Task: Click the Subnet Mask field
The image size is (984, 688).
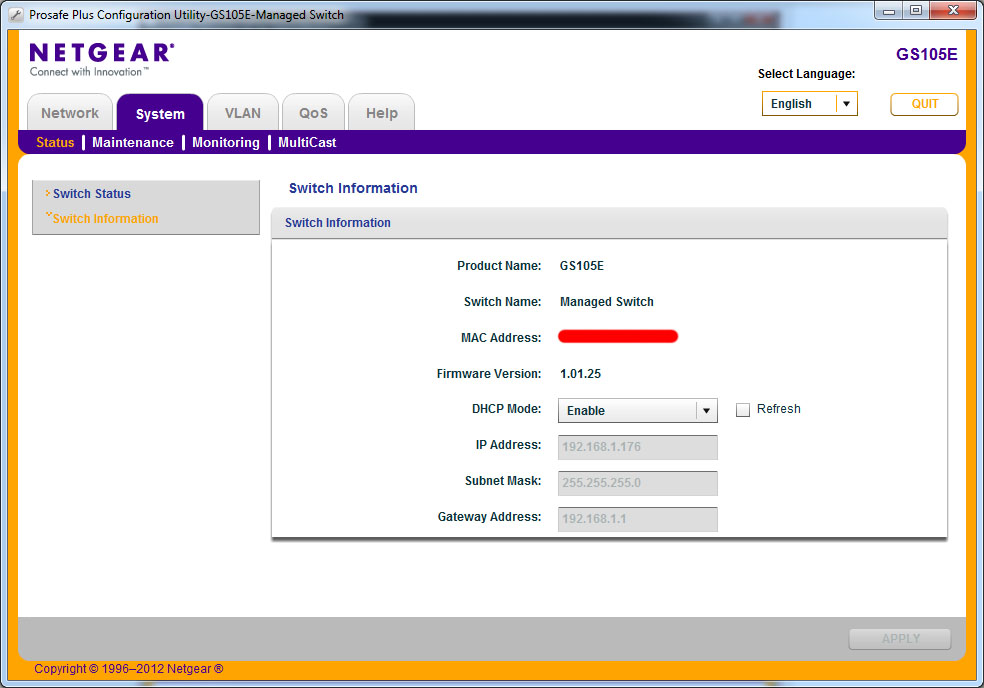Action: tap(638, 483)
